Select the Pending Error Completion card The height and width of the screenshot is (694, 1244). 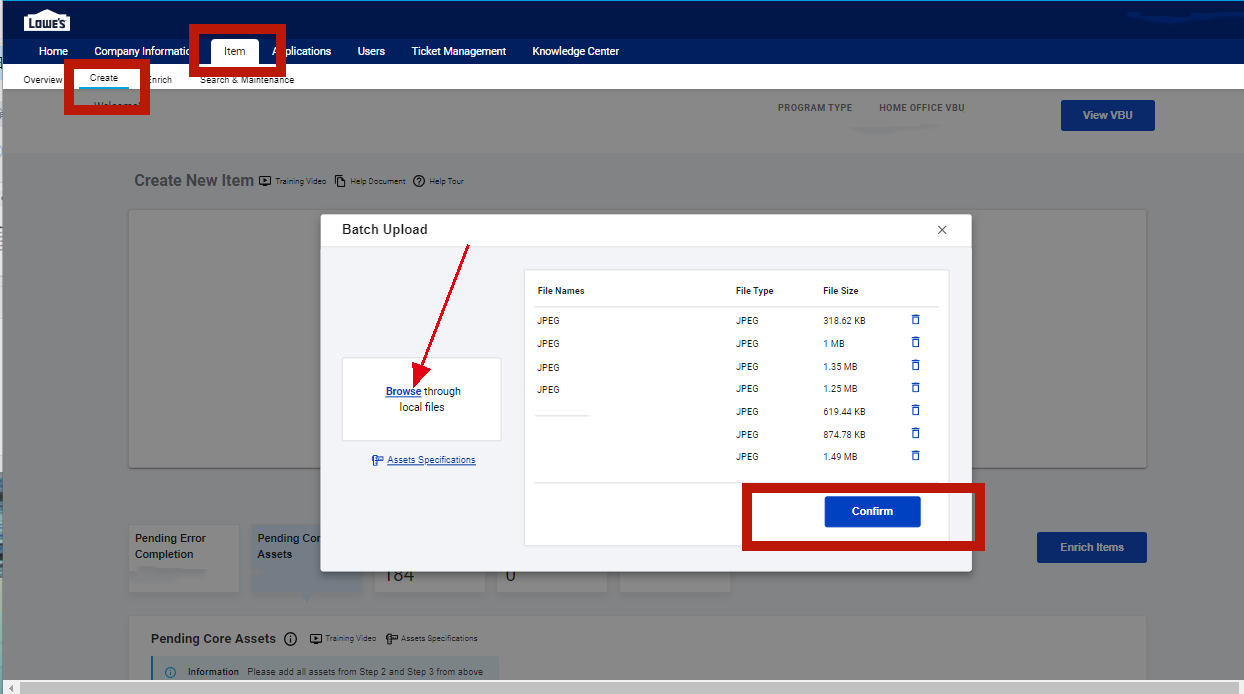coord(184,558)
